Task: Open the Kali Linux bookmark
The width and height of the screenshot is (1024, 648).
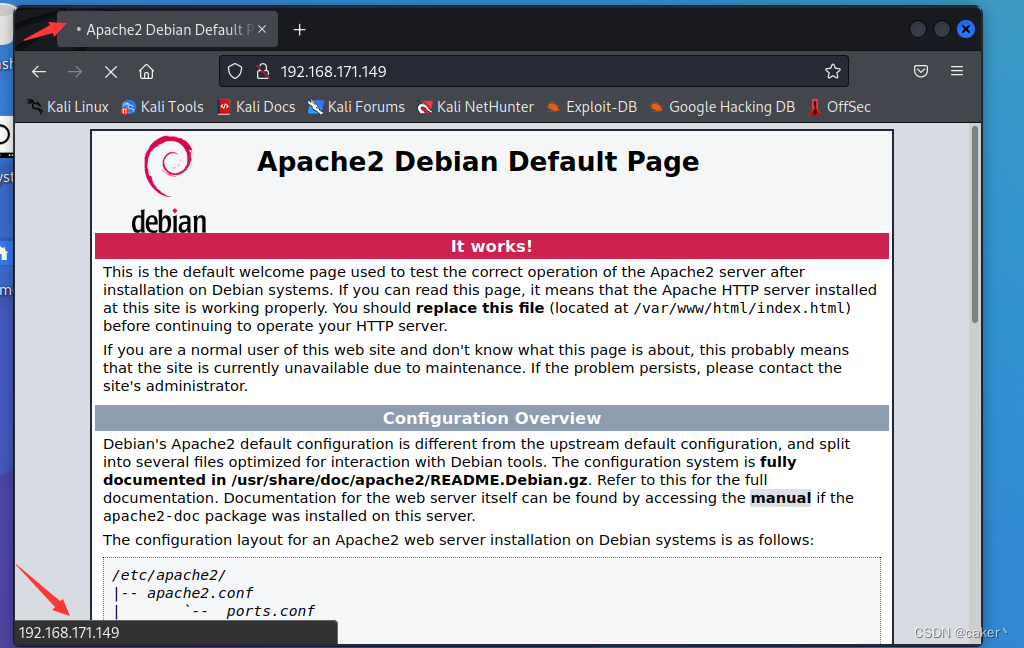Action: tap(68, 107)
